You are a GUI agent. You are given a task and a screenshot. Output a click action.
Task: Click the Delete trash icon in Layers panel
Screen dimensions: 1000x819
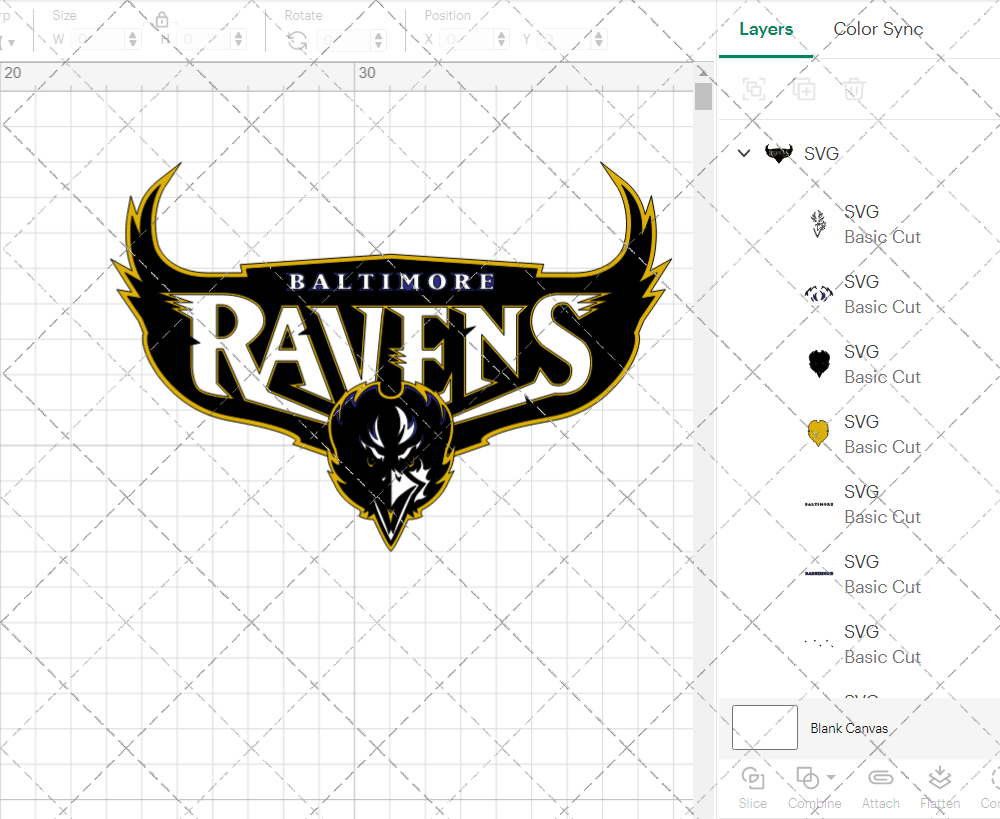coord(854,89)
